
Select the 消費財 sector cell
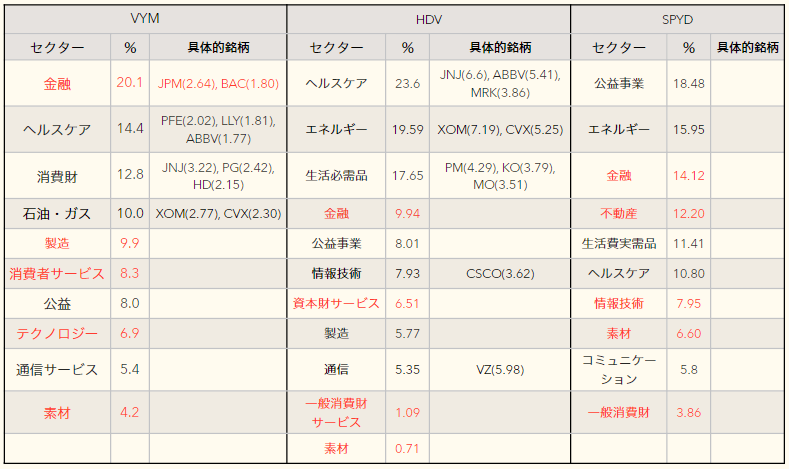[57, 176]
